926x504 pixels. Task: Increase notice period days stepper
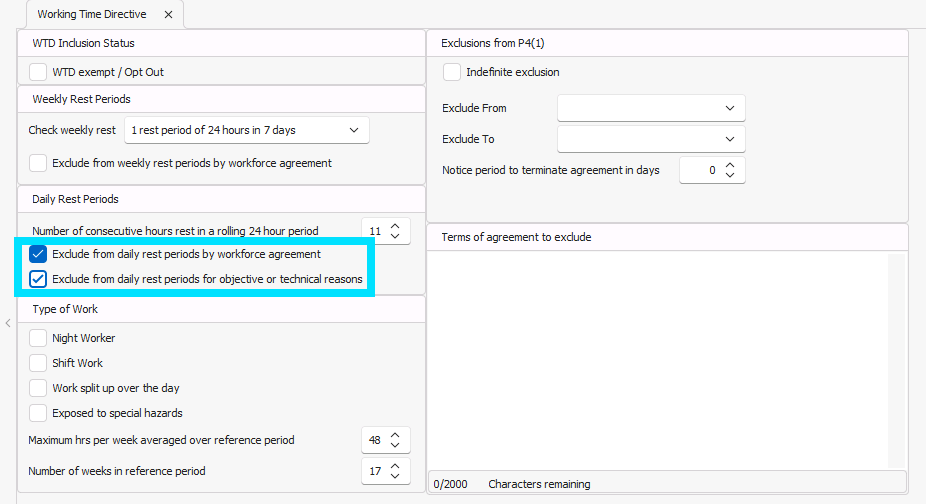coord(730,165)
